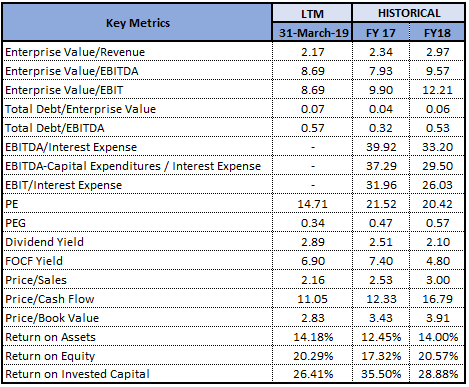The width and height of the screenshot is (469, 387).
Task: Click the LTM column header
Action: tap(312, 14)
